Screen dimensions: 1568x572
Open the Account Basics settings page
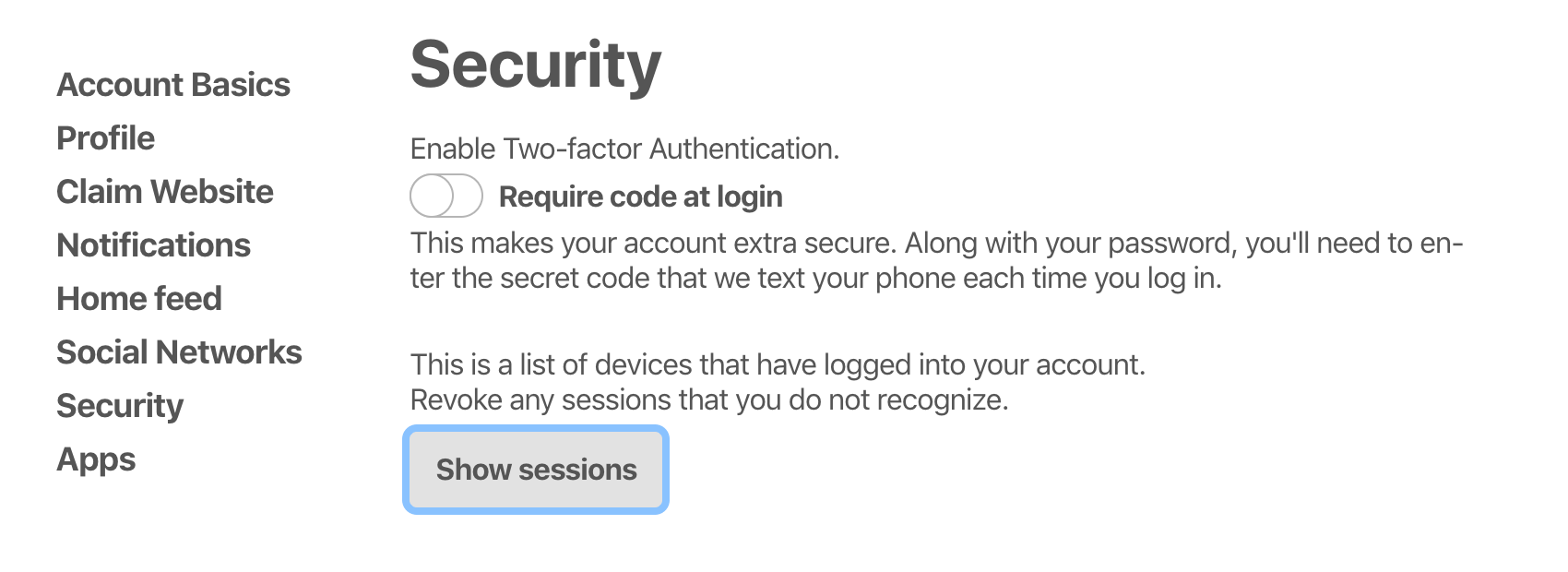tap(173, 85)
